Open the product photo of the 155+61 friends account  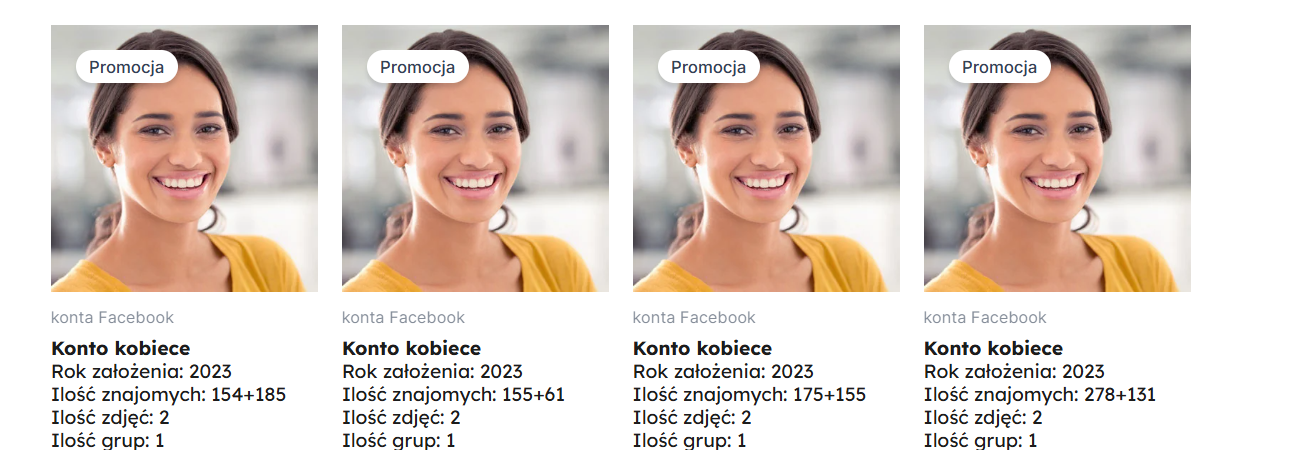tap(475, 158)
